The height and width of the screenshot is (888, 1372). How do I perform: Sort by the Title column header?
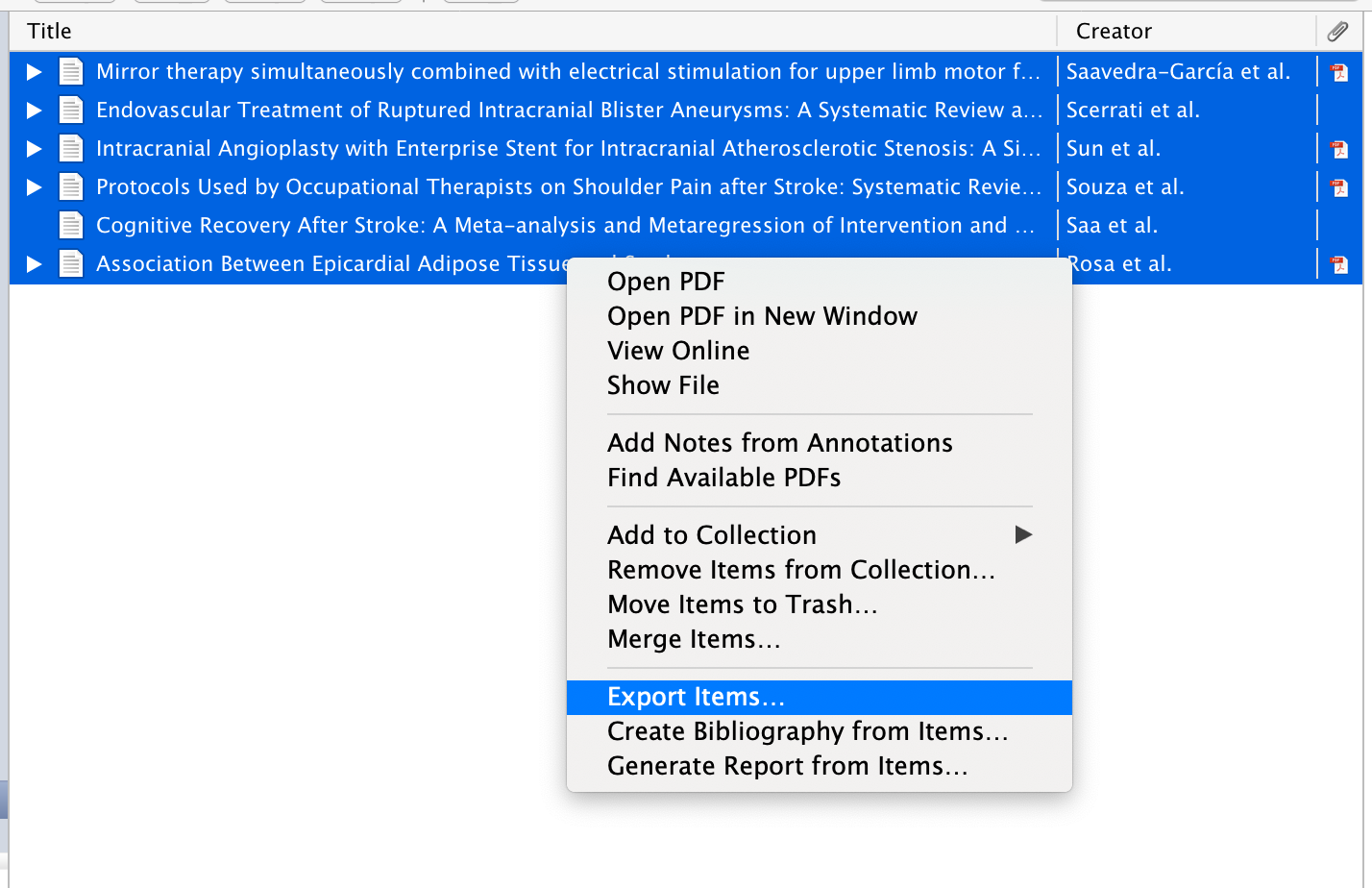pyautogui.click(x=50, y=32)
